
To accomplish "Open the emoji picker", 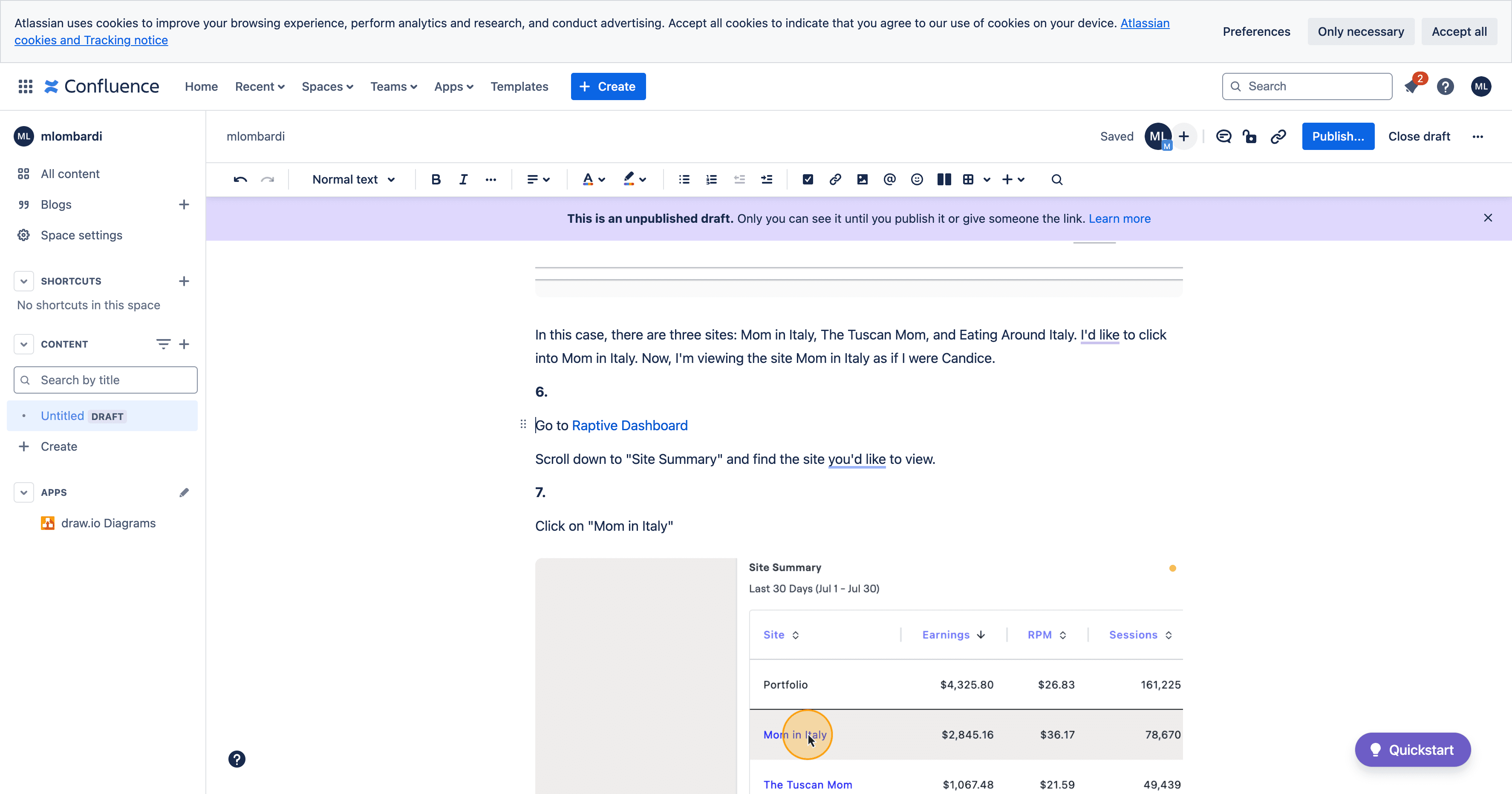I will point(917,180).
